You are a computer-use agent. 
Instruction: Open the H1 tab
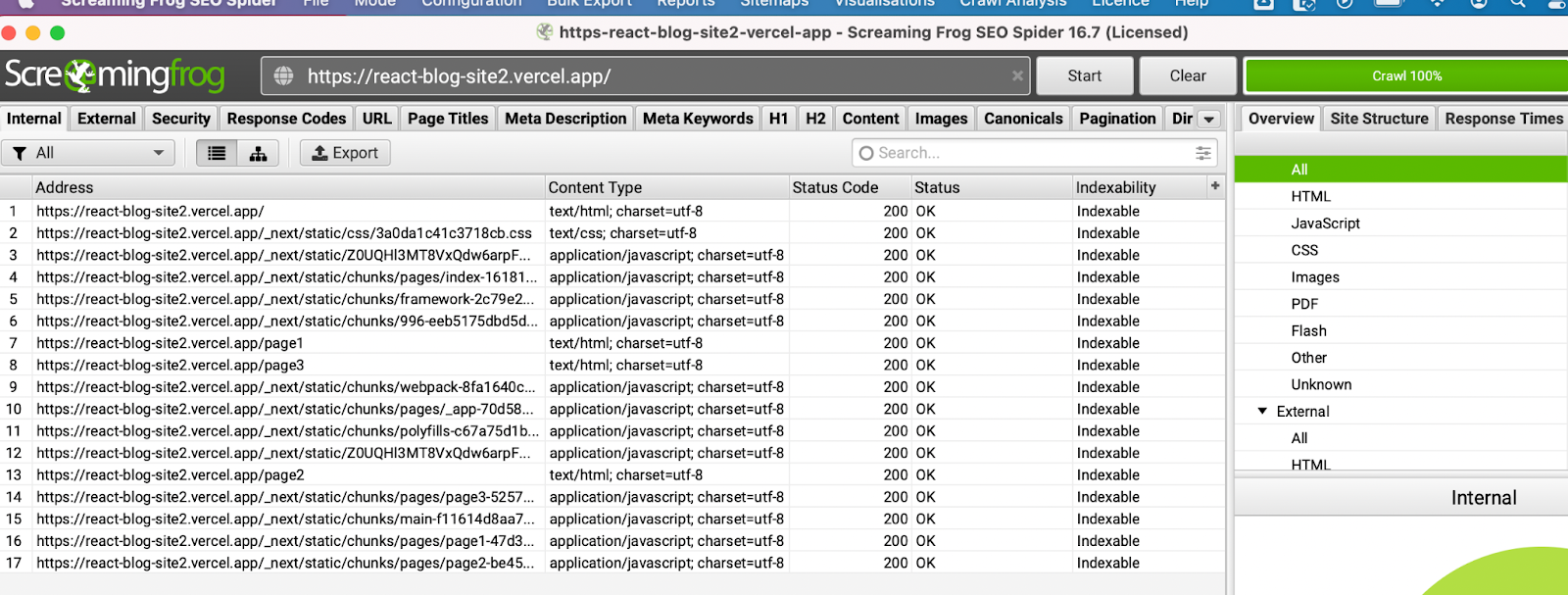tap(779, 119)
